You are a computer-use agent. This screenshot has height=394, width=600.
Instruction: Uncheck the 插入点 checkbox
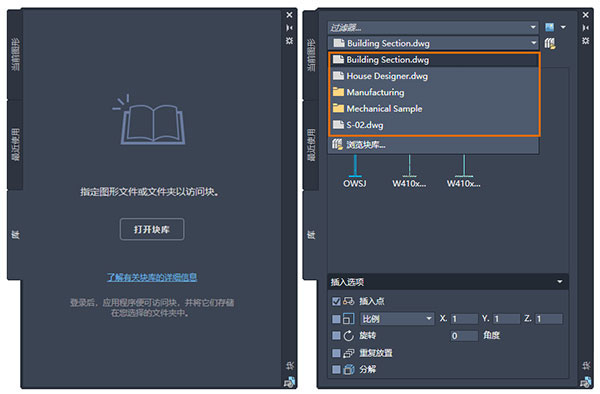(x=336, y=301)
